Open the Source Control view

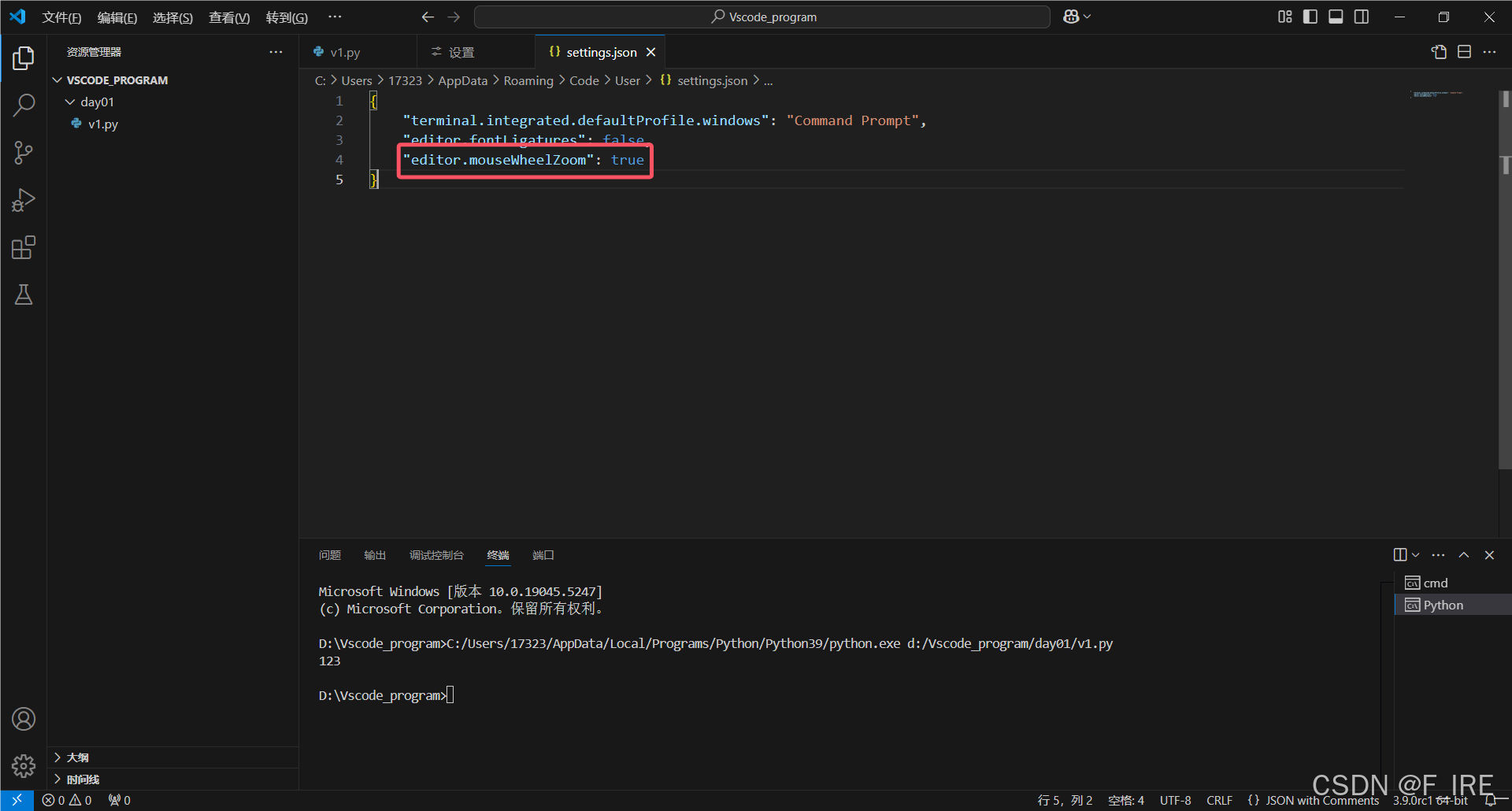(x=24, y=153)
